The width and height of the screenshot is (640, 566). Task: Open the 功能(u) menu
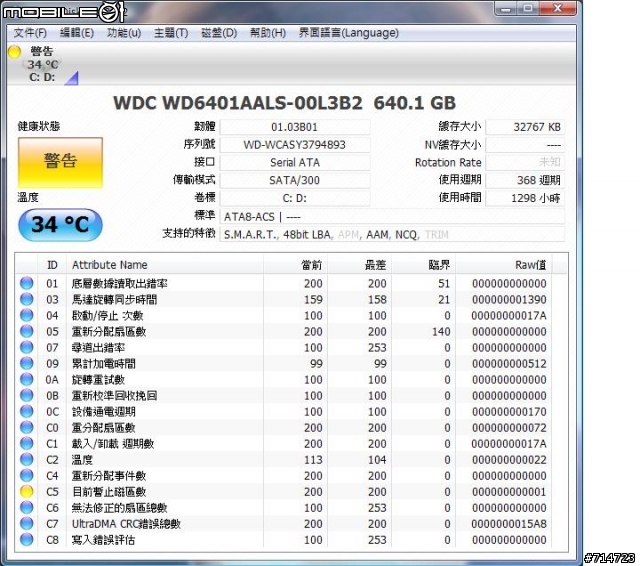click(x=124, y=33)
